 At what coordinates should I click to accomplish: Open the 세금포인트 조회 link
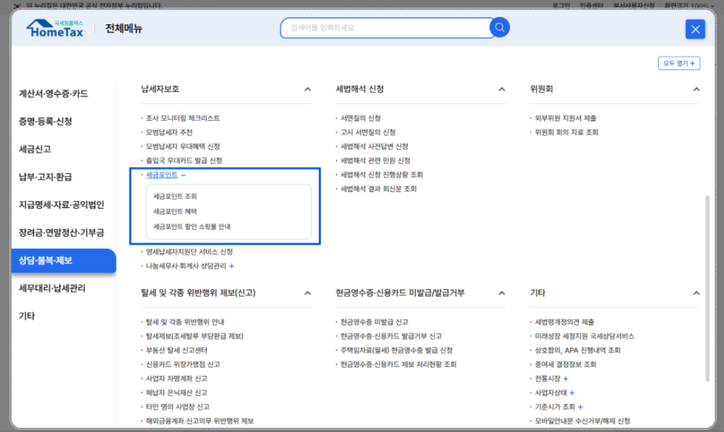click(x=175, y=197)
